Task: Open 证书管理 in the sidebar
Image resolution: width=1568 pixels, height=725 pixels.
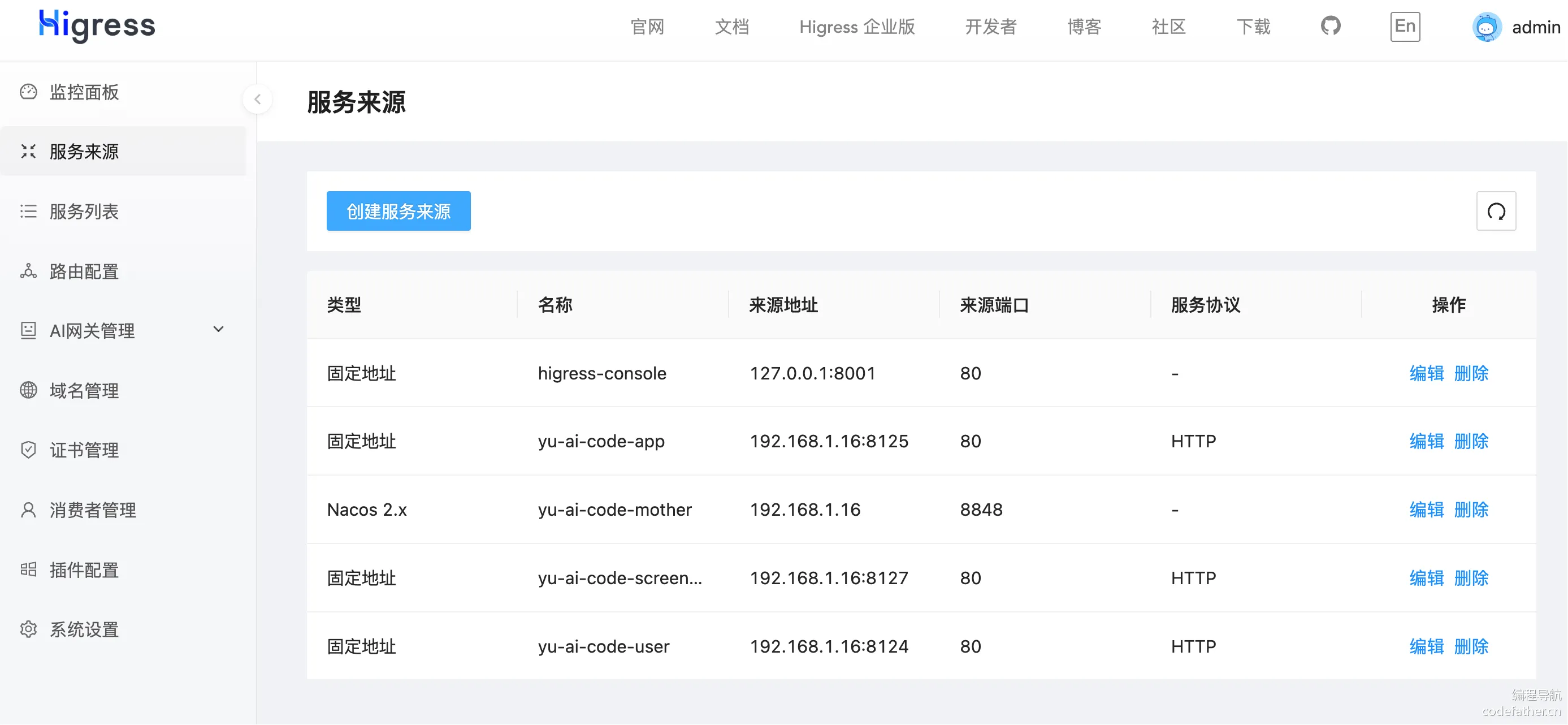Action: click(124, 450)
